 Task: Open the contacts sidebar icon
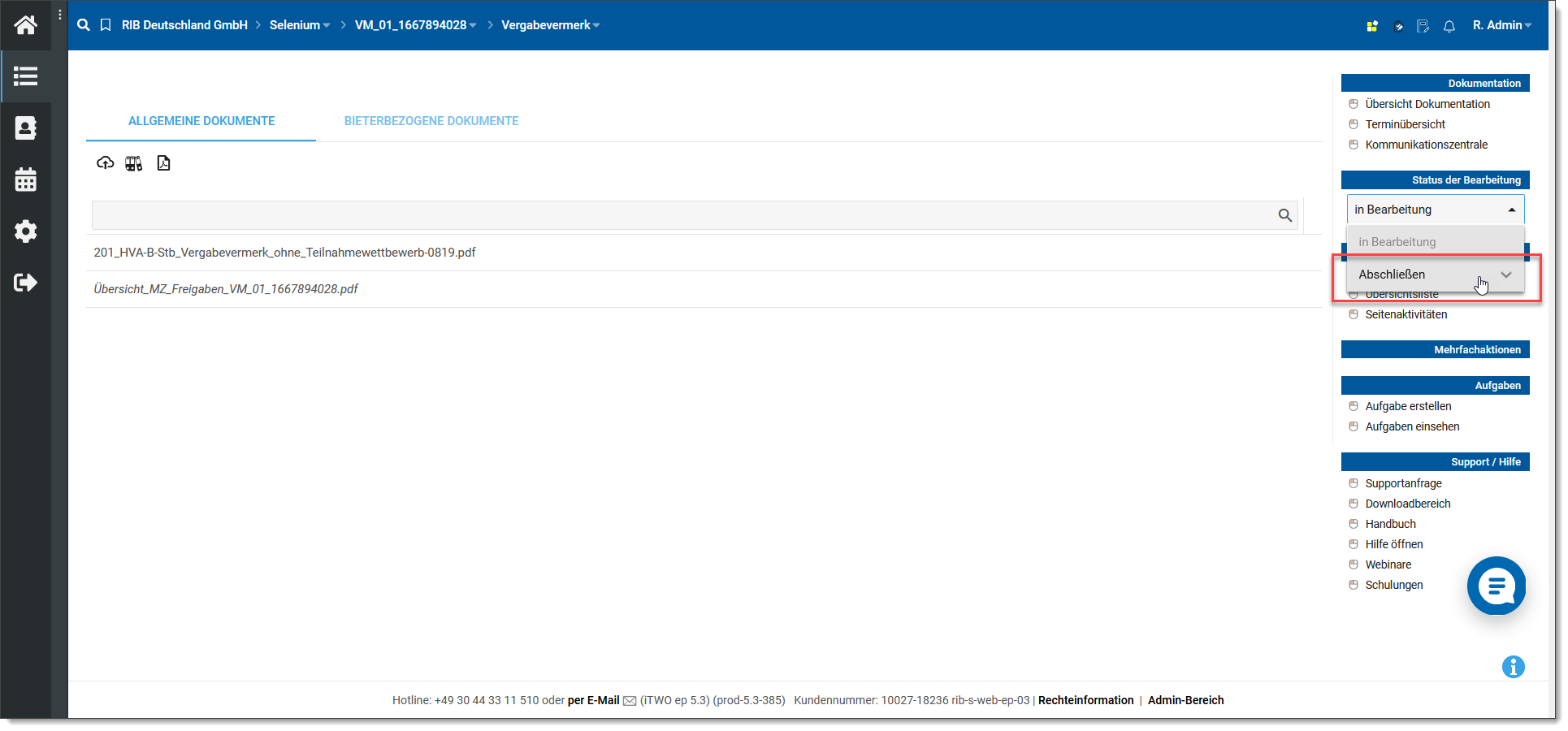(x=25, y=128)
